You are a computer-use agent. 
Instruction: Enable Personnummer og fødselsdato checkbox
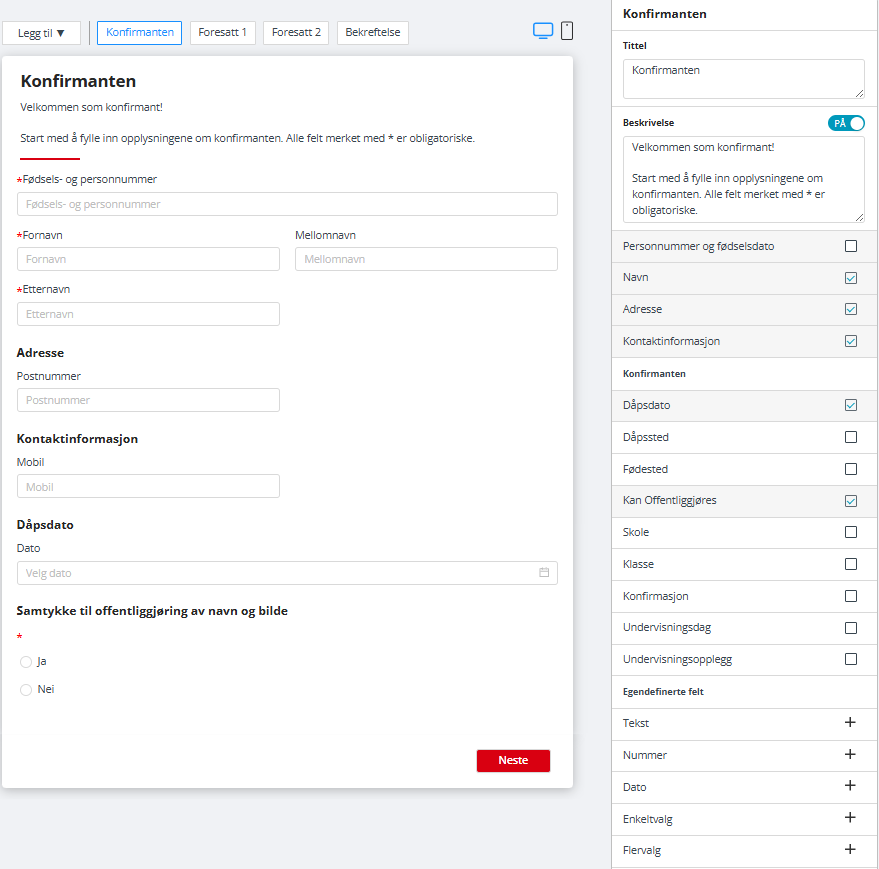[x=851, y=246]
